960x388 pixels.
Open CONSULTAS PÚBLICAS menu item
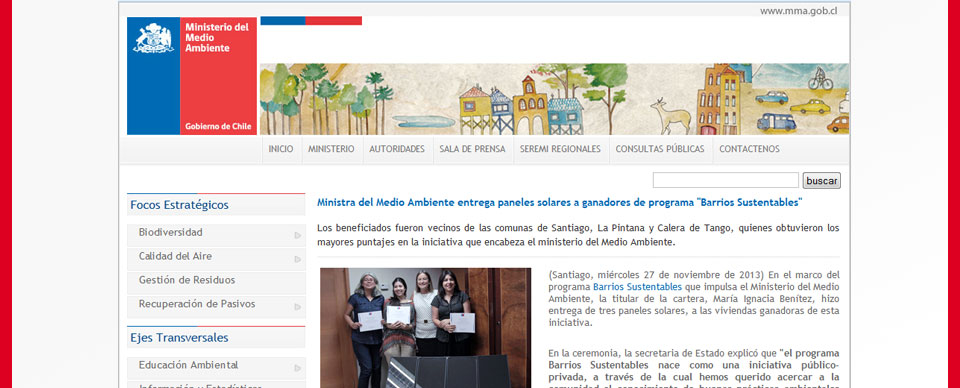[x=660, y=149]
